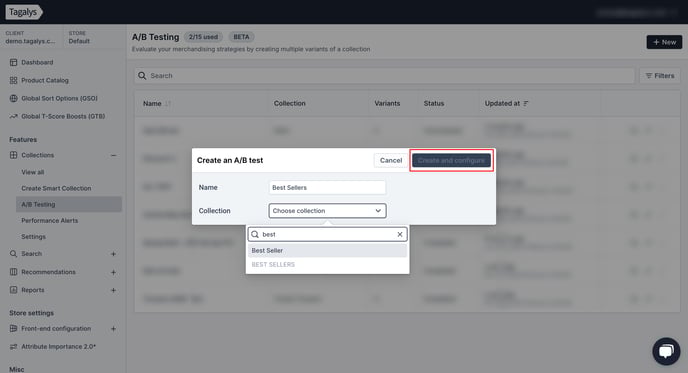Click the collection search box containing 'best'
688x373 pixels.
click(327, 234)
